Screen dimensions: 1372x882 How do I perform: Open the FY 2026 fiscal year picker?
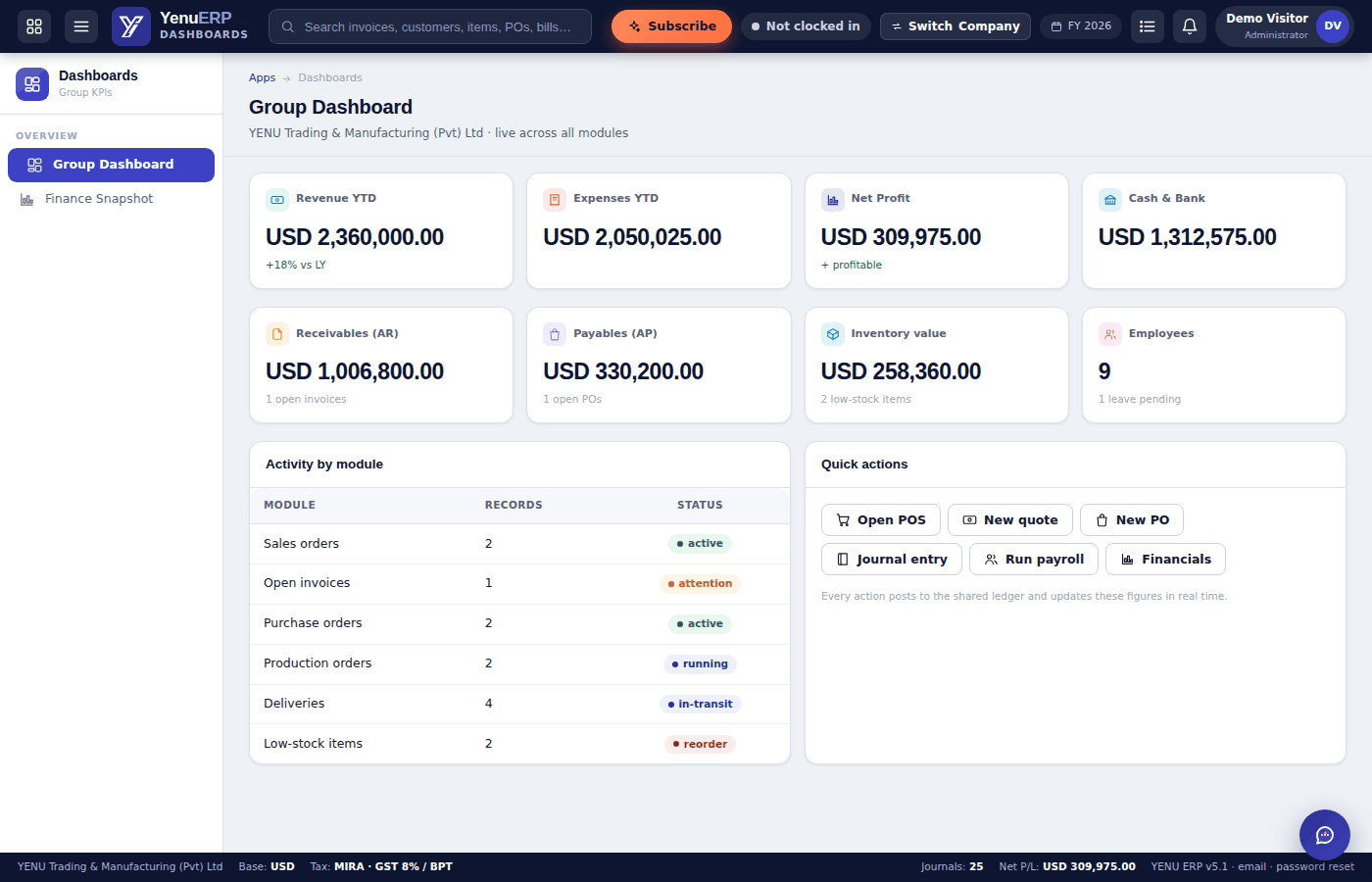1081,26
